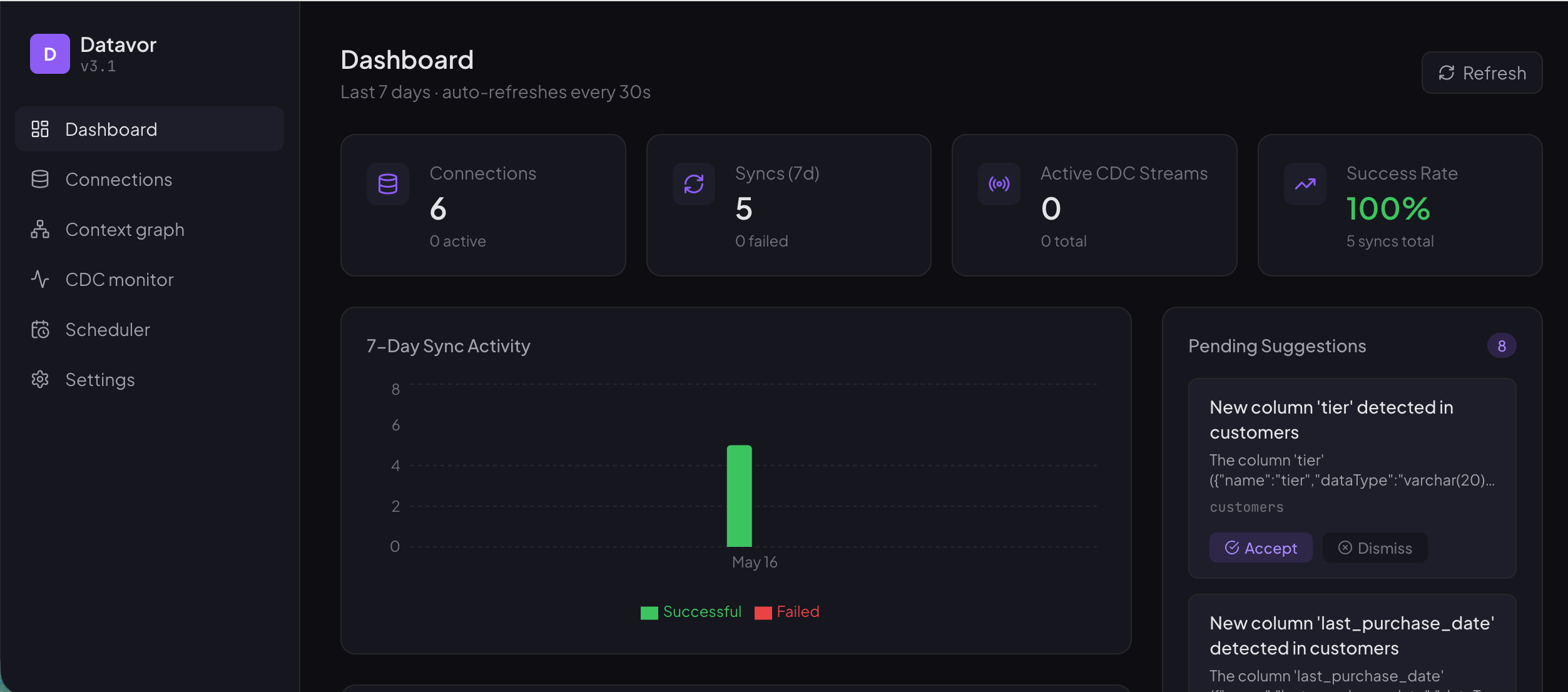The image size is (1568, 692).
Task: Click the 'customers' table tag in tier suggestion
Action: [1246, 507]
